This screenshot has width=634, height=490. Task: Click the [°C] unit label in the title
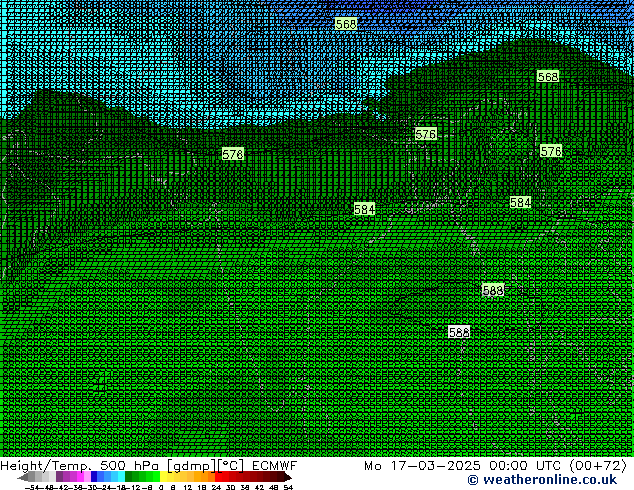pyautogui.click(x=230, y=466)
